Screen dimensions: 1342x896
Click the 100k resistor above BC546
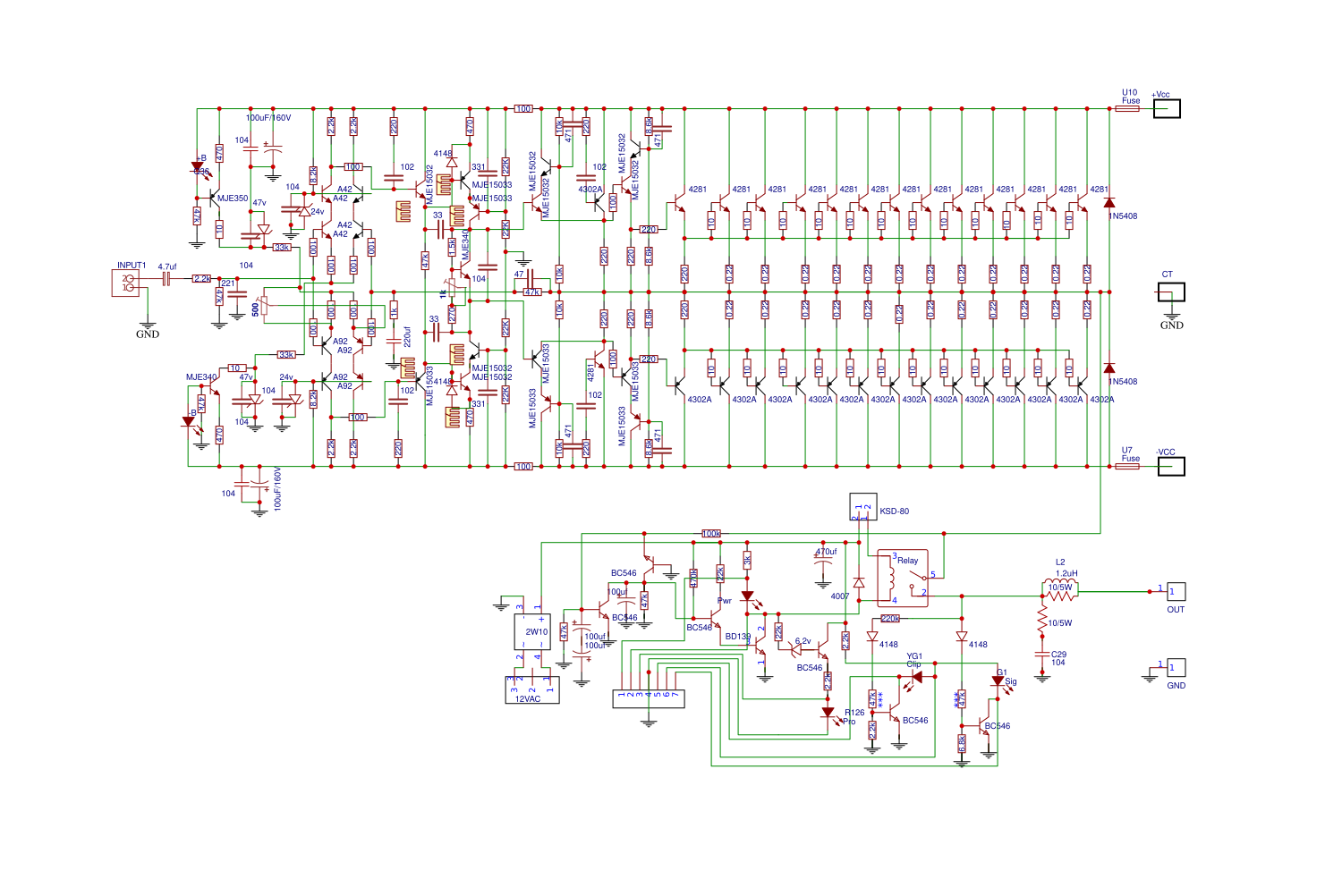710,534
